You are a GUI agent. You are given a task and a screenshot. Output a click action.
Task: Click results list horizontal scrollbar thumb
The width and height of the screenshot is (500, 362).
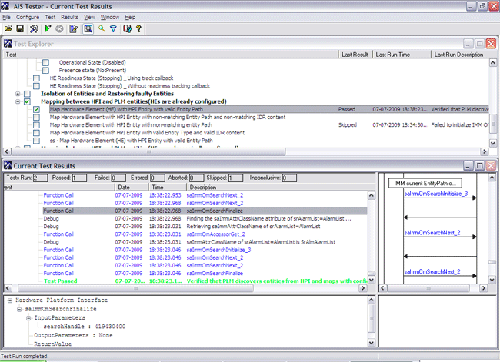(135, 288)
